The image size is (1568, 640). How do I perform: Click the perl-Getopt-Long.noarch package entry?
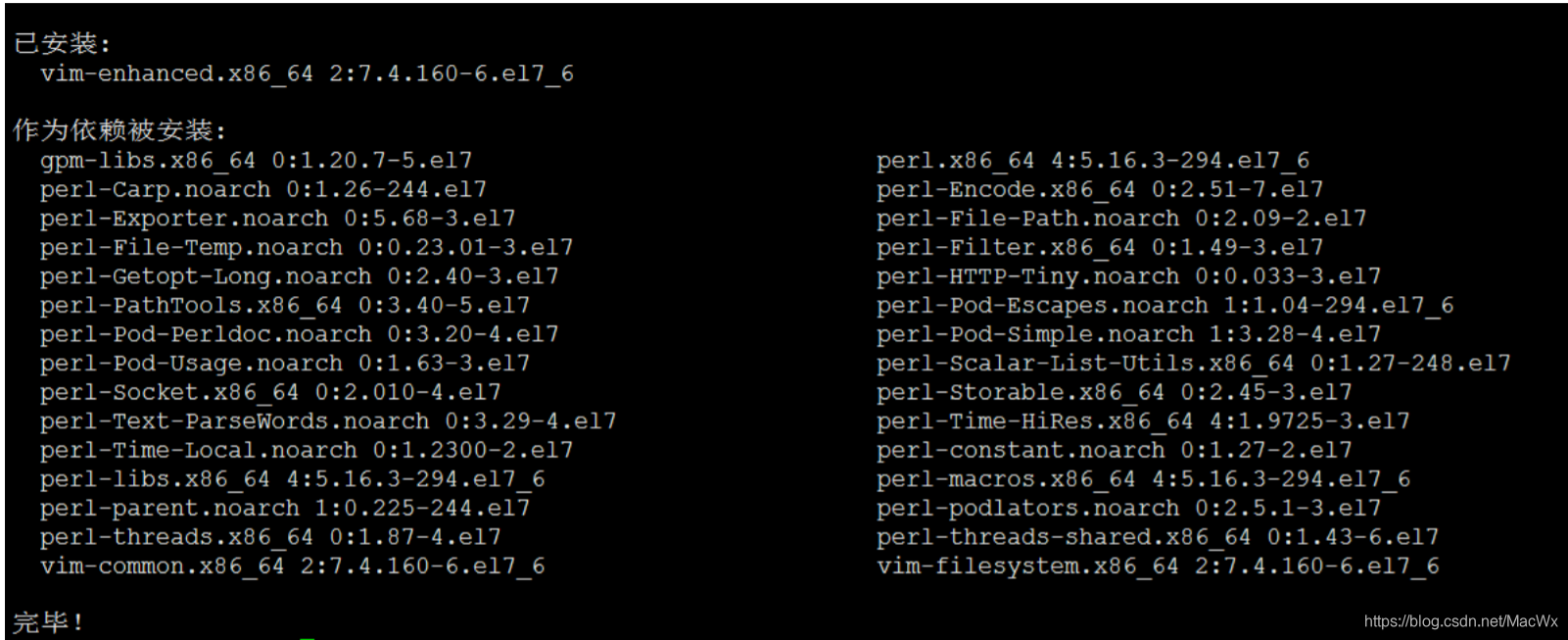click(299, 275)
